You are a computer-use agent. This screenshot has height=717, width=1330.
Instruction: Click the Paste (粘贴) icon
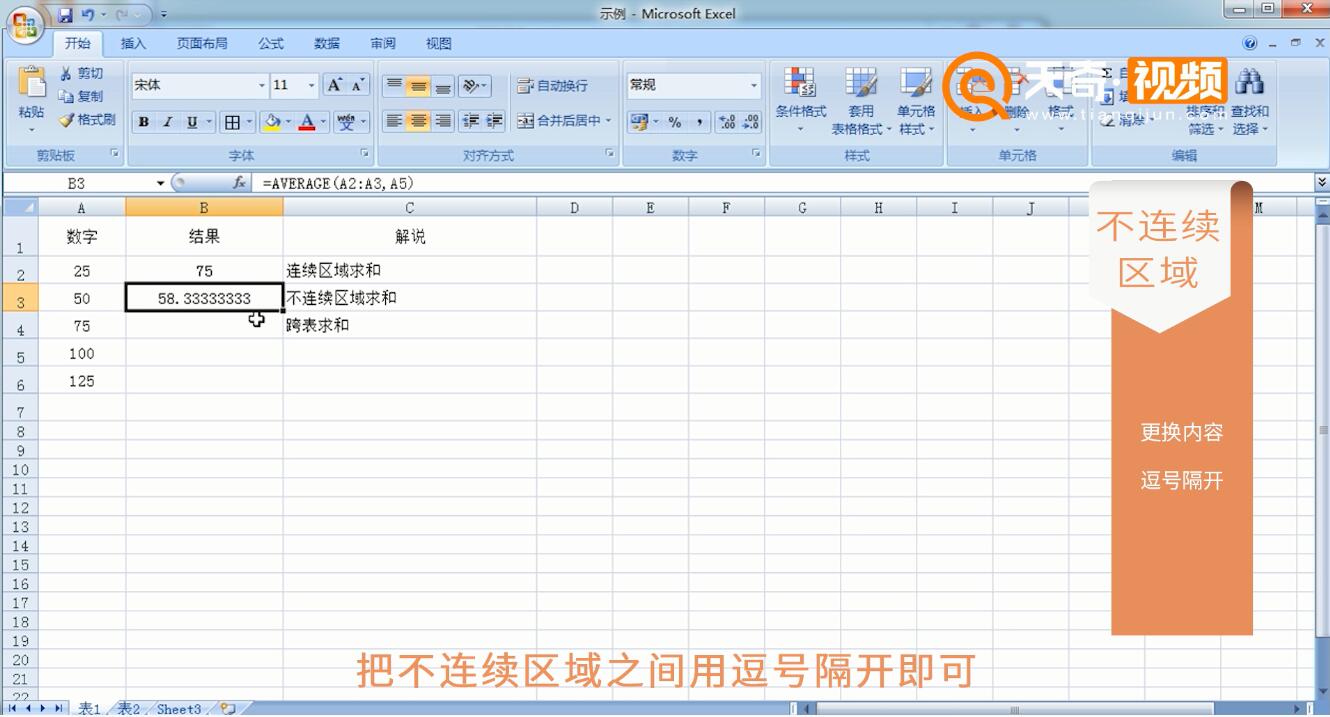(x=31, y=84)
